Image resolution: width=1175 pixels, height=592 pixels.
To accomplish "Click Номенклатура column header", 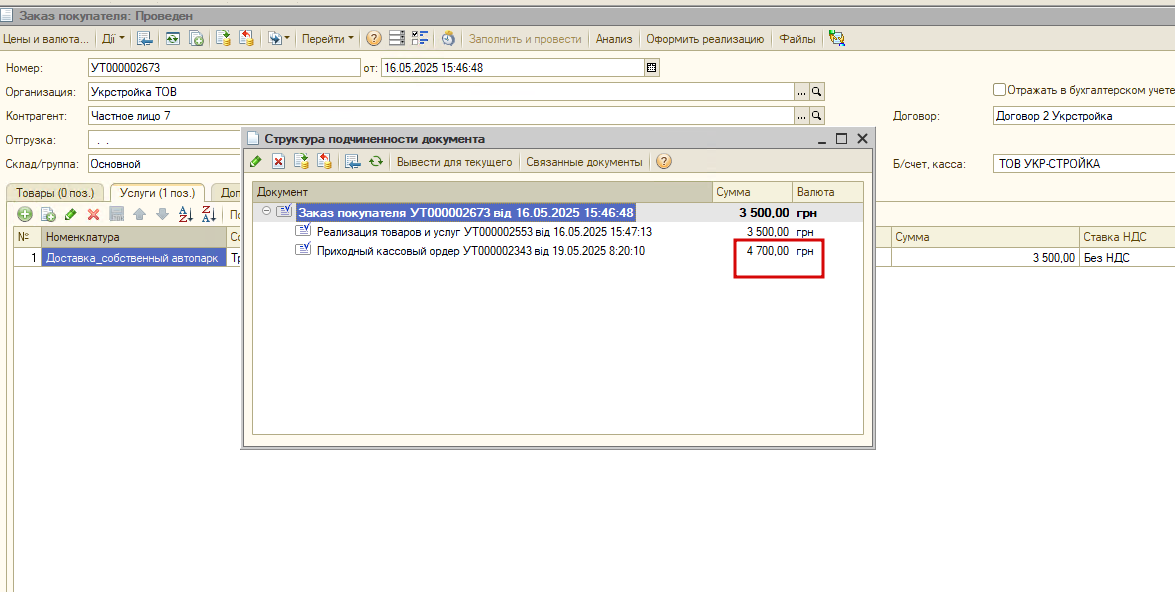I will pos(133,237).
